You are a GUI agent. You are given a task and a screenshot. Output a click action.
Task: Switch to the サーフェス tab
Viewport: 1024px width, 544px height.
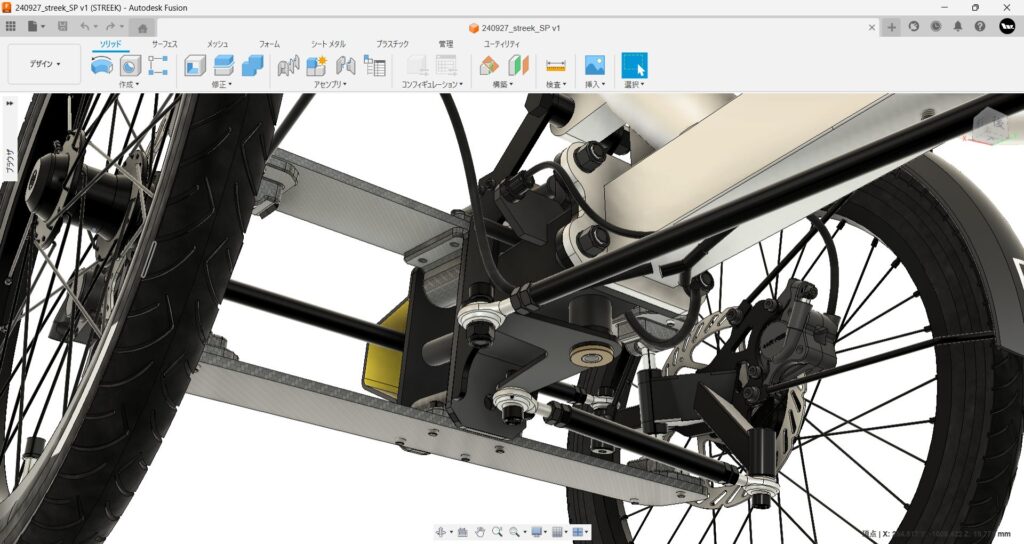pyautogui.click(x=165, y=44)
